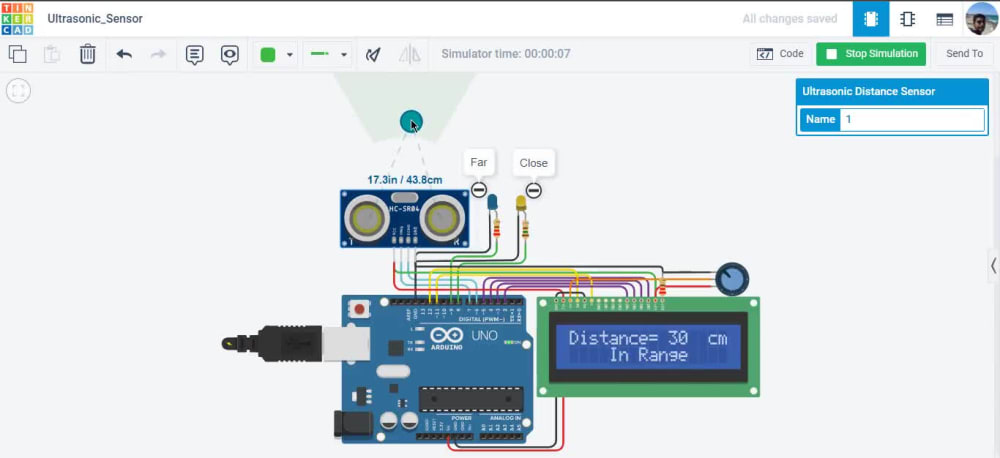Select the HC-SR04 ultrasonic sensor
The height and width of the screenshot is (458, 1000).
coord(404,219)
